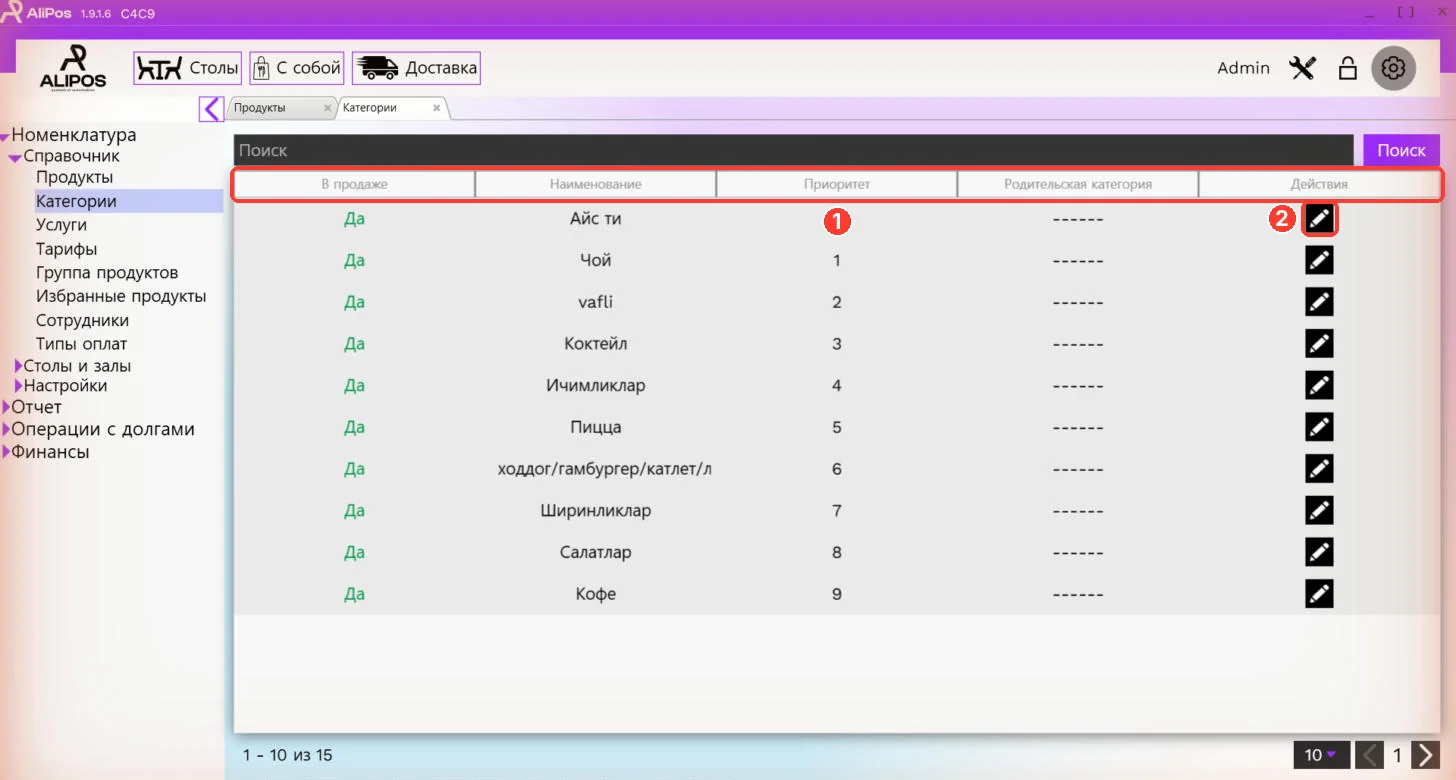Select Сотрудники in the sidebar
The height and width of the screenshot is (780, 1456).
point(82,321)
